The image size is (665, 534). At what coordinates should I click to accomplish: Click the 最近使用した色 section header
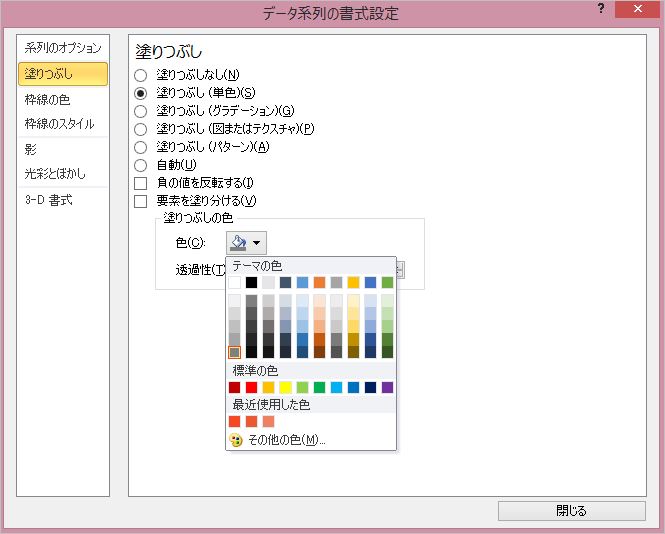(x=271, y=405)
